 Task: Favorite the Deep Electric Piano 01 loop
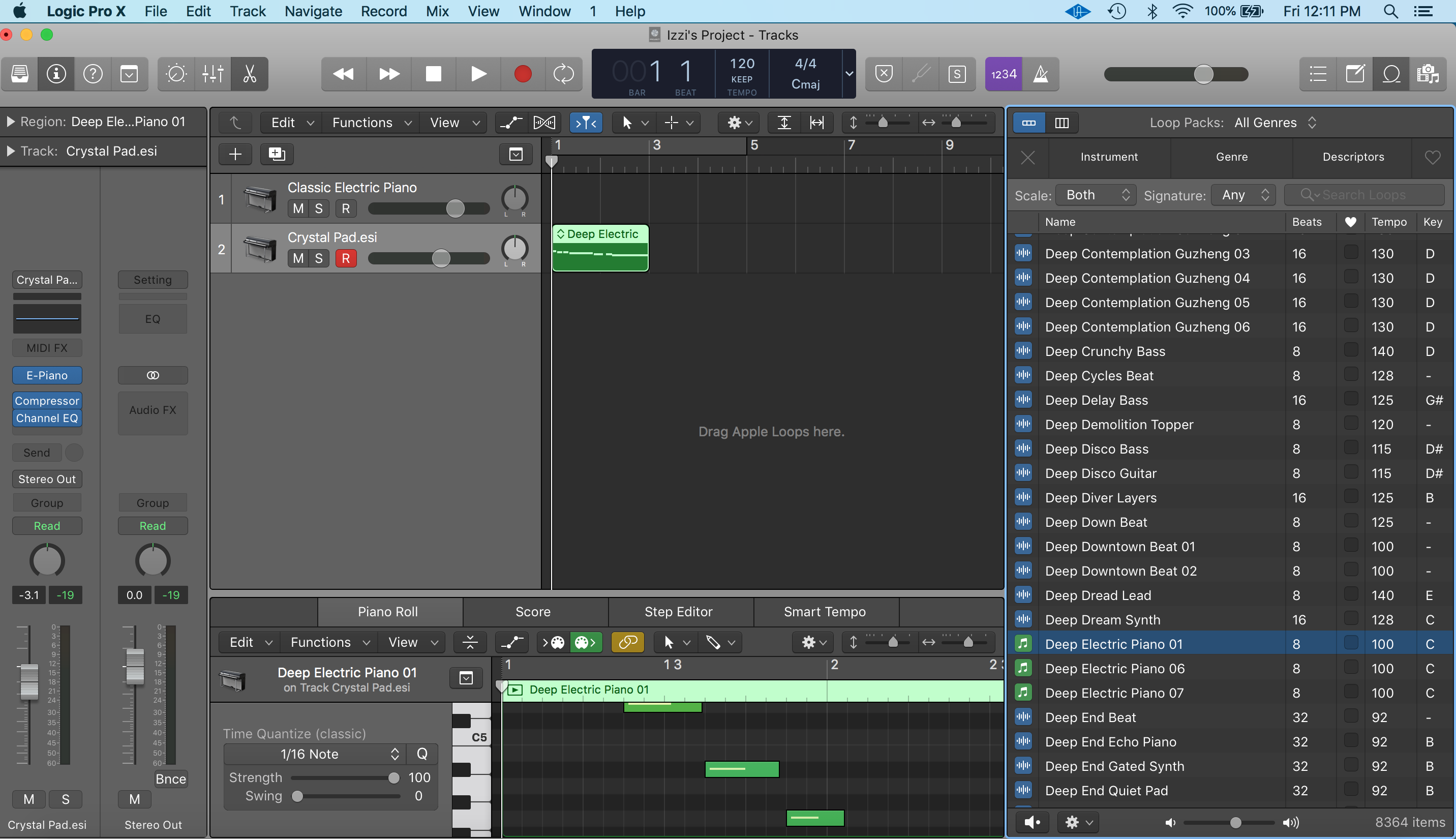tap(1351, 643)
